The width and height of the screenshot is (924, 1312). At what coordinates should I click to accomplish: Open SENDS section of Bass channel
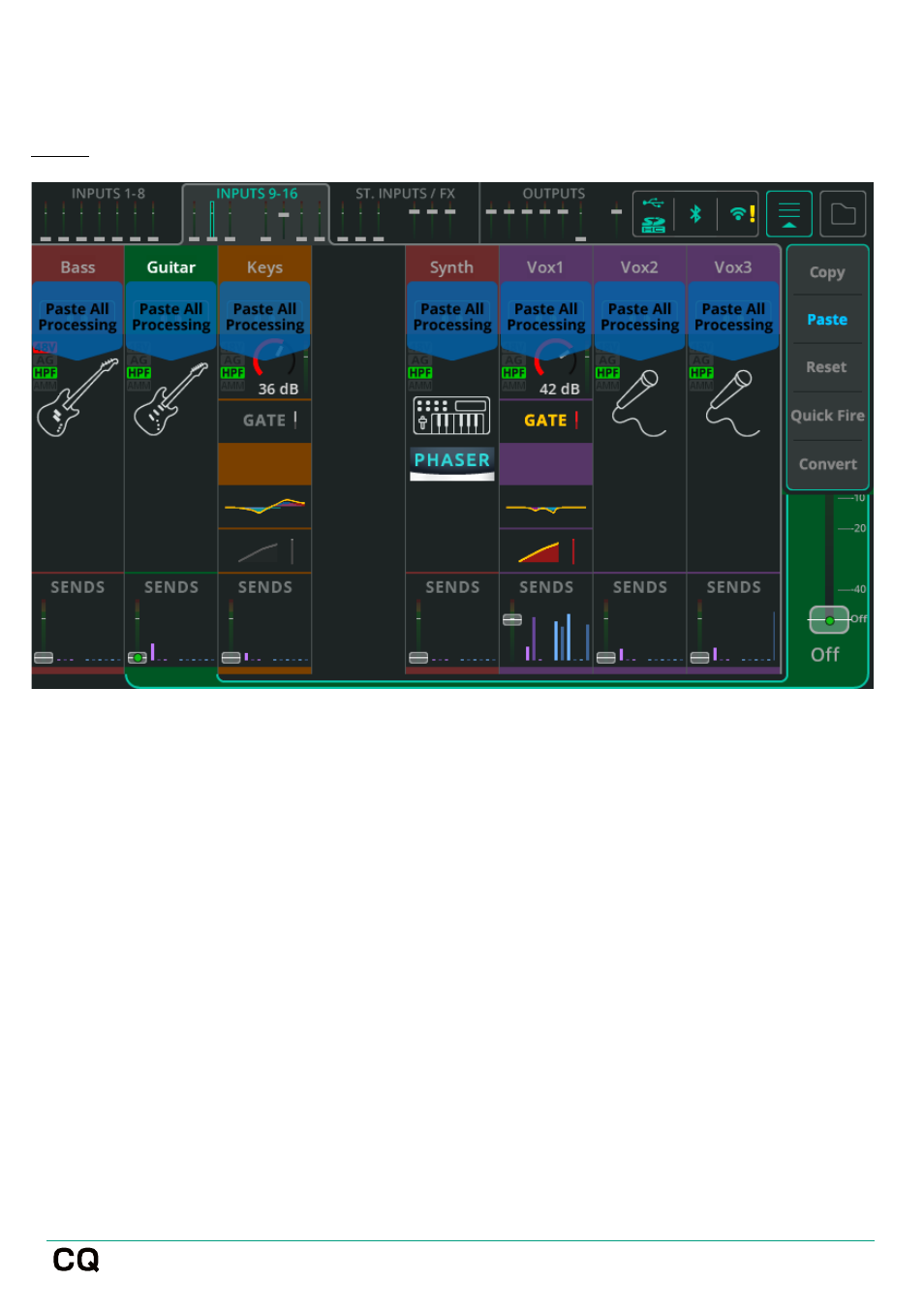pos(77,620)
